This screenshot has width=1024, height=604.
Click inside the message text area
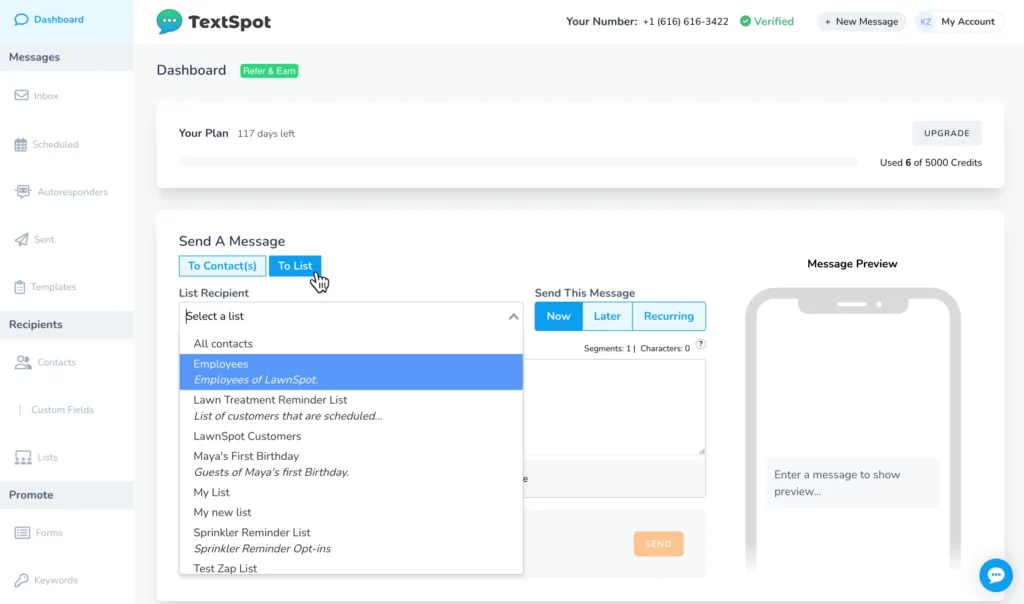point(615,407)
